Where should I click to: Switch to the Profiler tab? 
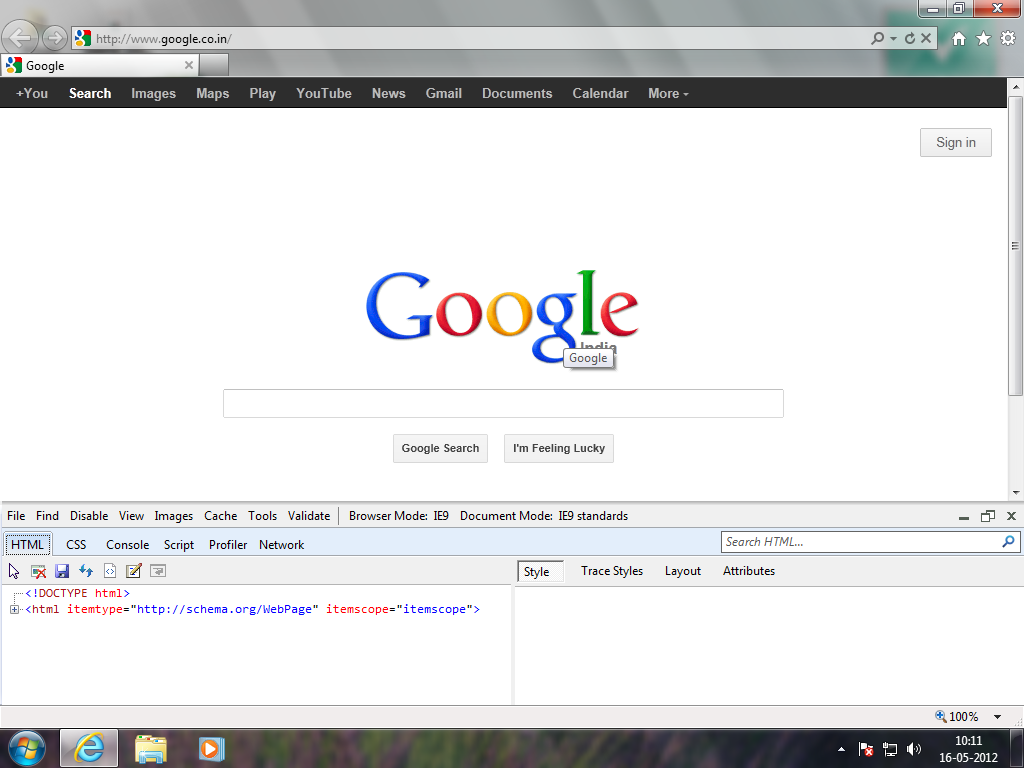228,545
